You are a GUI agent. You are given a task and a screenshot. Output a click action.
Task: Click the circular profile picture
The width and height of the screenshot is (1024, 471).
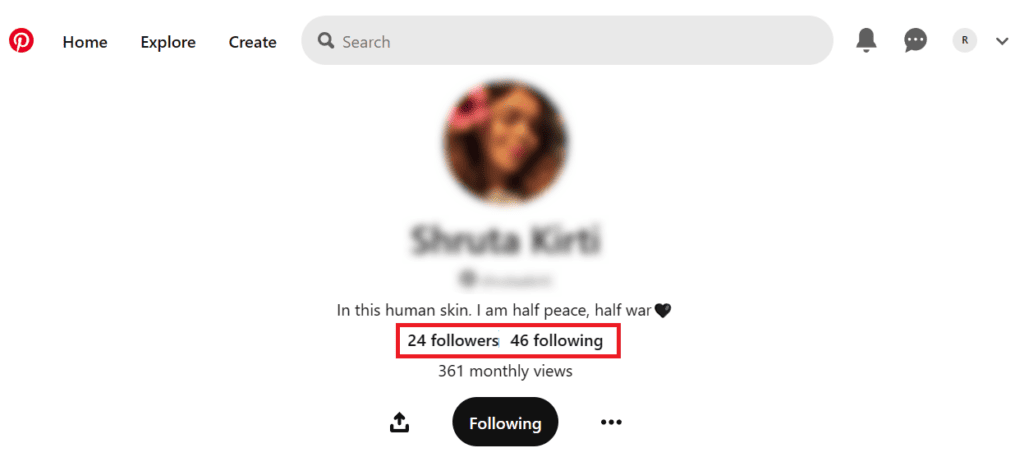click(x=505, y=143)
